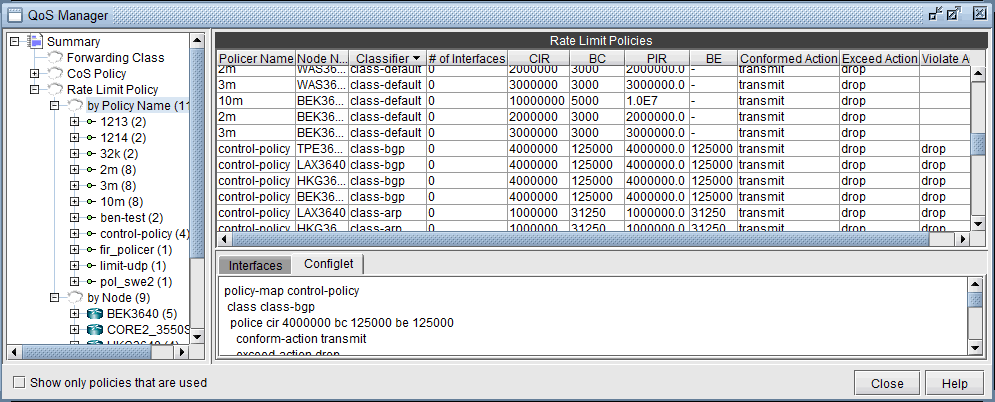
Task: Select the Configlet tab
Action: coord(328,265)
